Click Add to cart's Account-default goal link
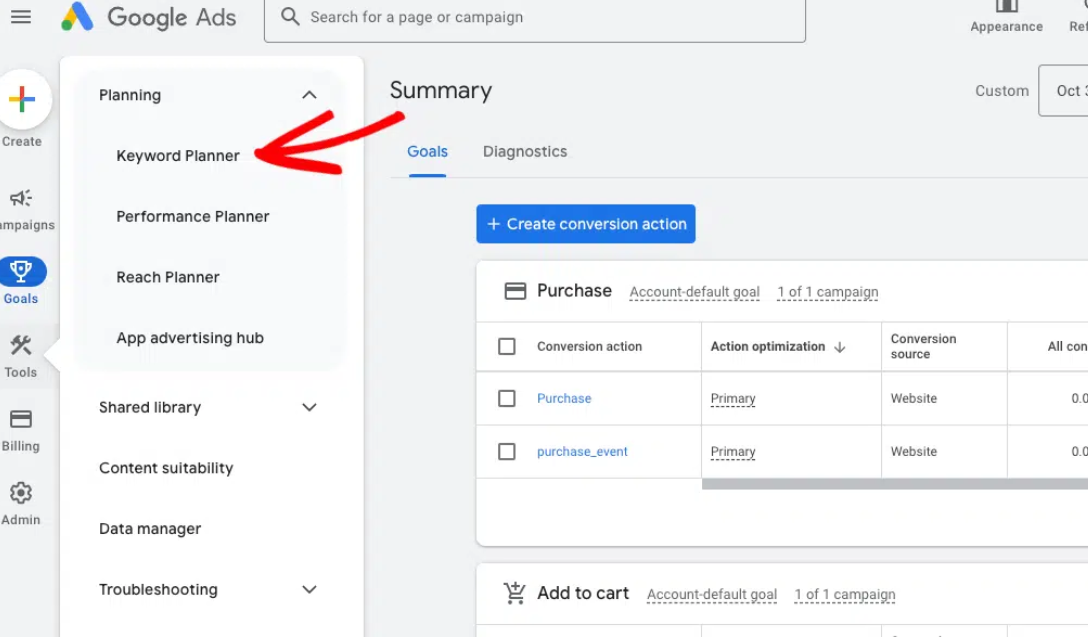The width and height of the screenshot is (1088, 640). pyautogui.click(x=712, y=595)
